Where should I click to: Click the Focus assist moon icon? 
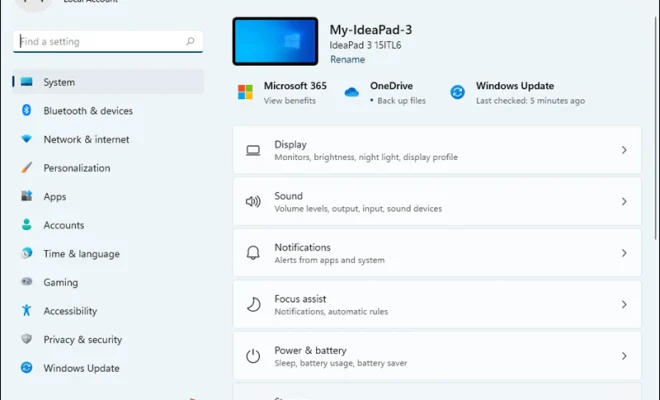[x=253, y=304]
